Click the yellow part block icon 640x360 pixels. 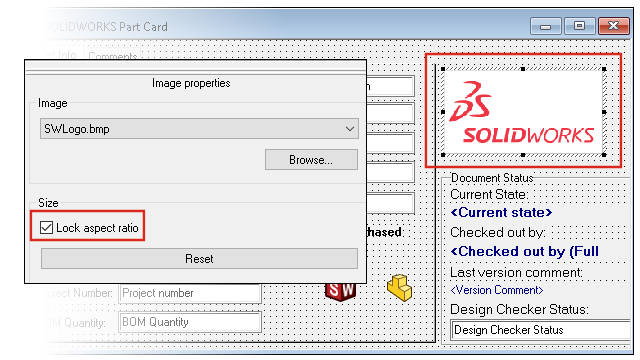click(x=400, y=288)
